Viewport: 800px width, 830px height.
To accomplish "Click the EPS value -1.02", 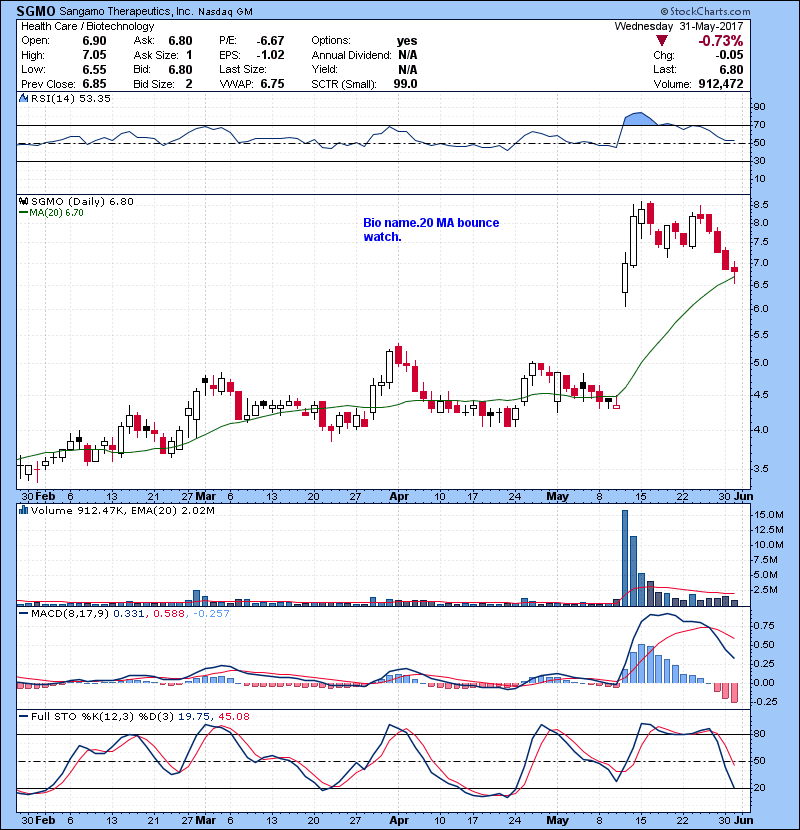I will click(x=271, y=55).
